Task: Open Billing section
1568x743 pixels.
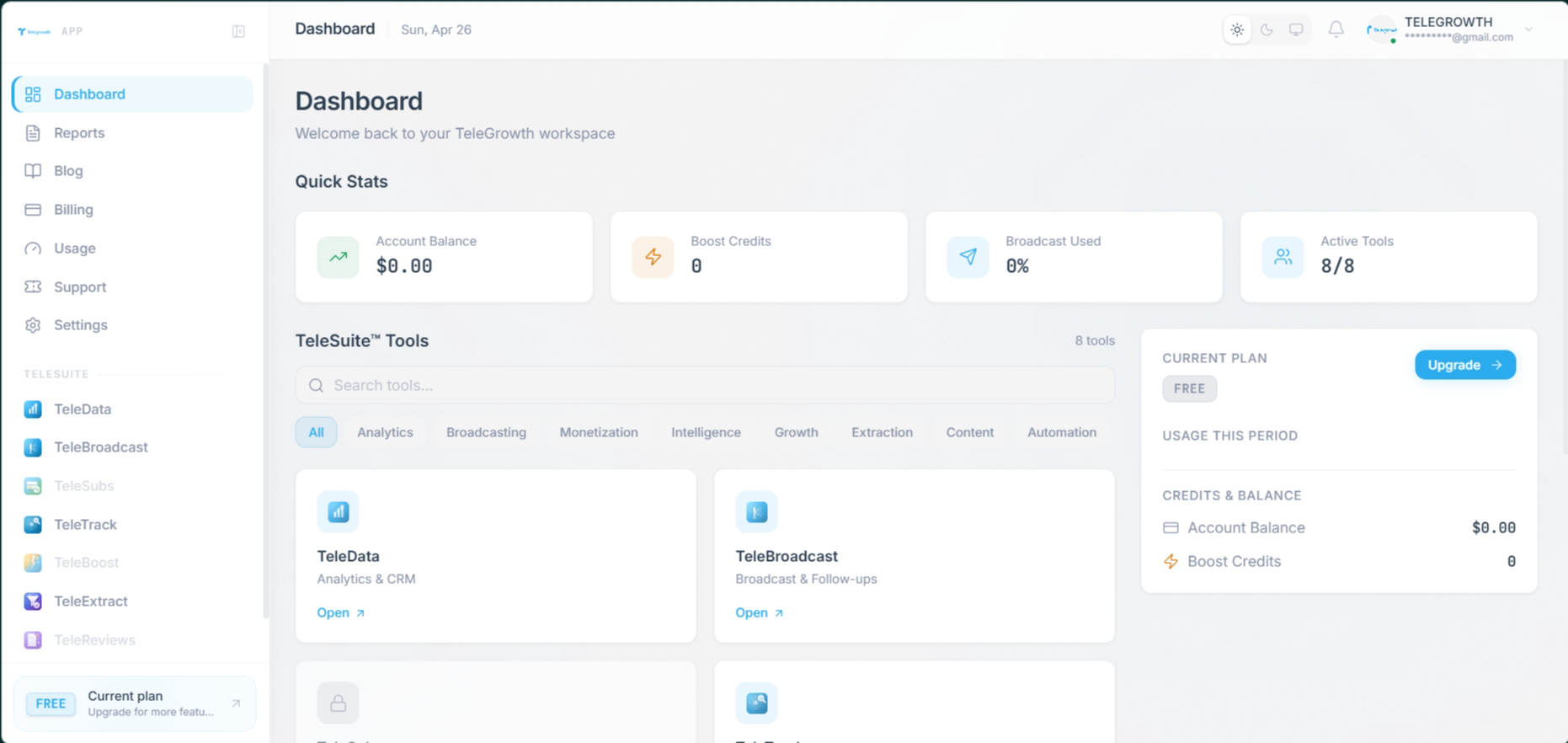Action: (133, 210)
